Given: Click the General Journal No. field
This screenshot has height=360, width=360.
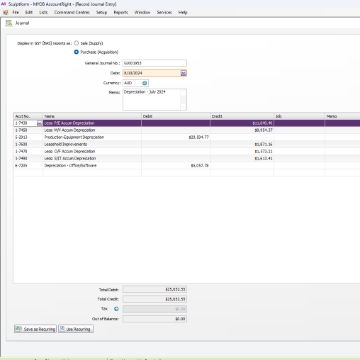Looking at the screenshot, I should pyautogui.click(x=154, y=63).
